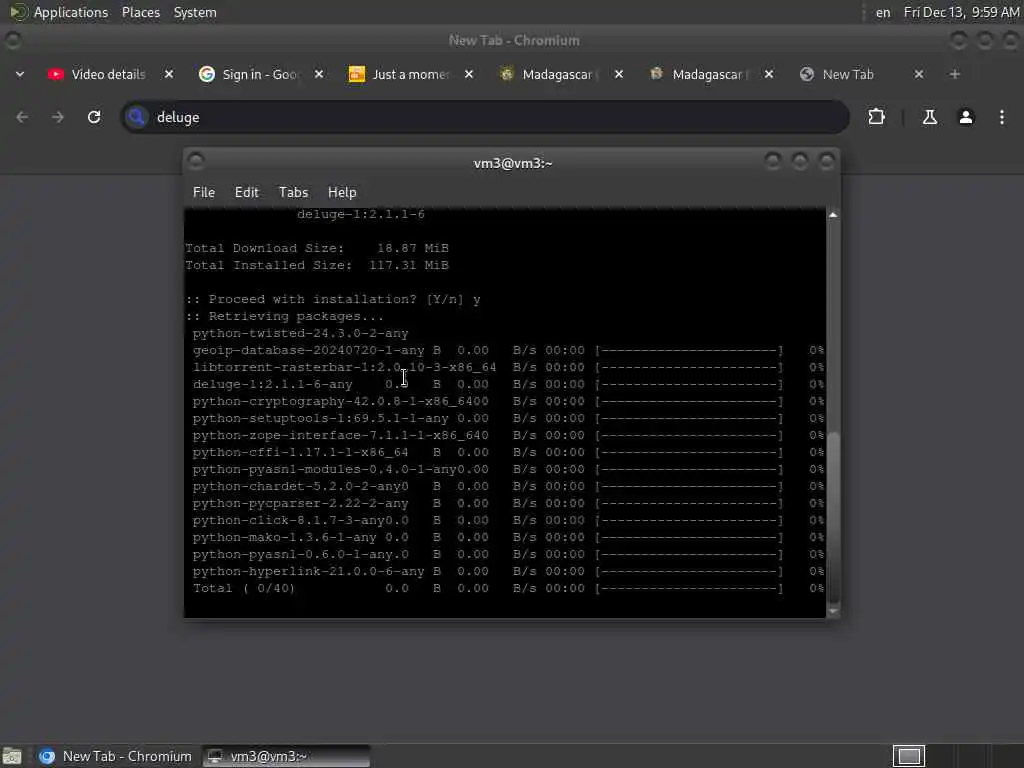Click the python-cffi package line
The width and height of the screenshot is (1024, 768).
[507, 452]
